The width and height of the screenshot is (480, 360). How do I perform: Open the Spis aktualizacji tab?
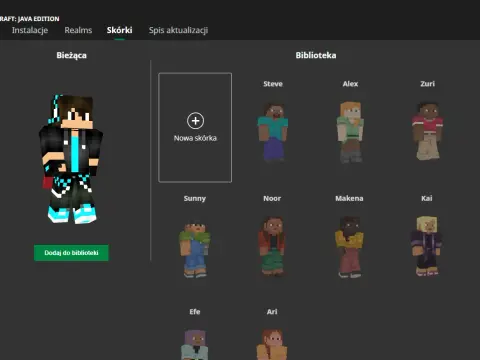(178, 30)
